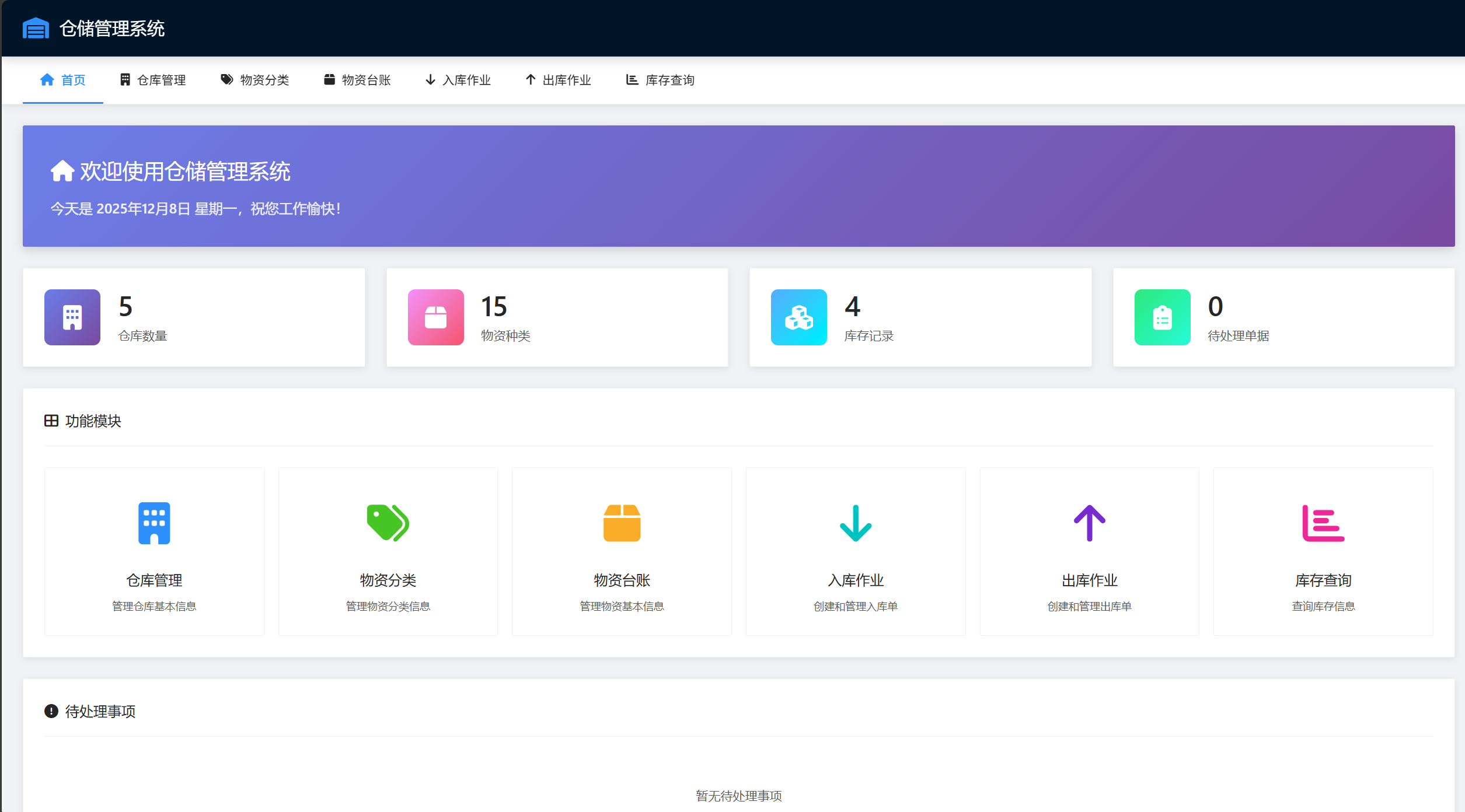Open 出库作业 in the top navigation

[x=559, y=80]
